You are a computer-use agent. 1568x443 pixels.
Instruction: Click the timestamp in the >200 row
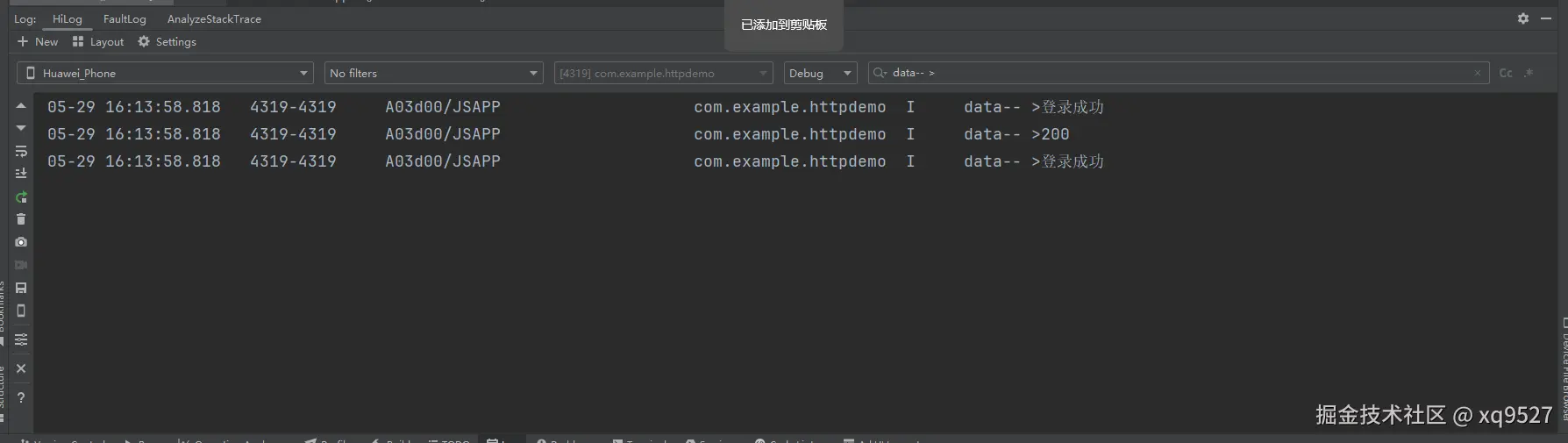click(x=134, y=134)
